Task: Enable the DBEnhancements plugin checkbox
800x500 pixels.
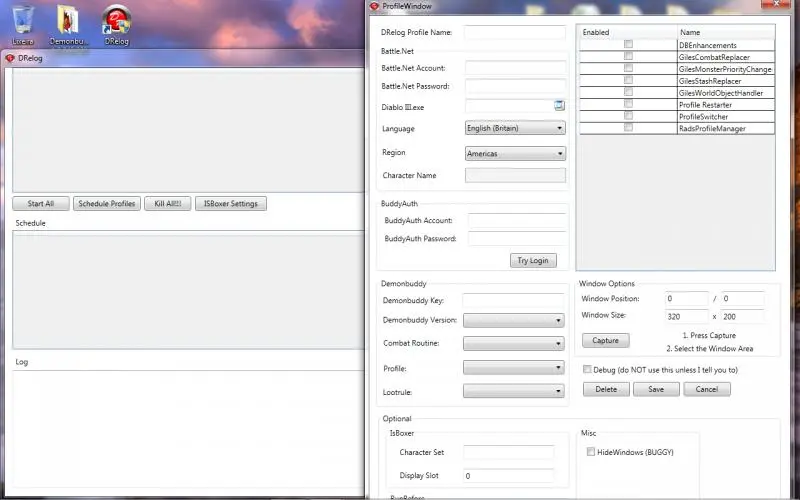Action: point(628,44)
